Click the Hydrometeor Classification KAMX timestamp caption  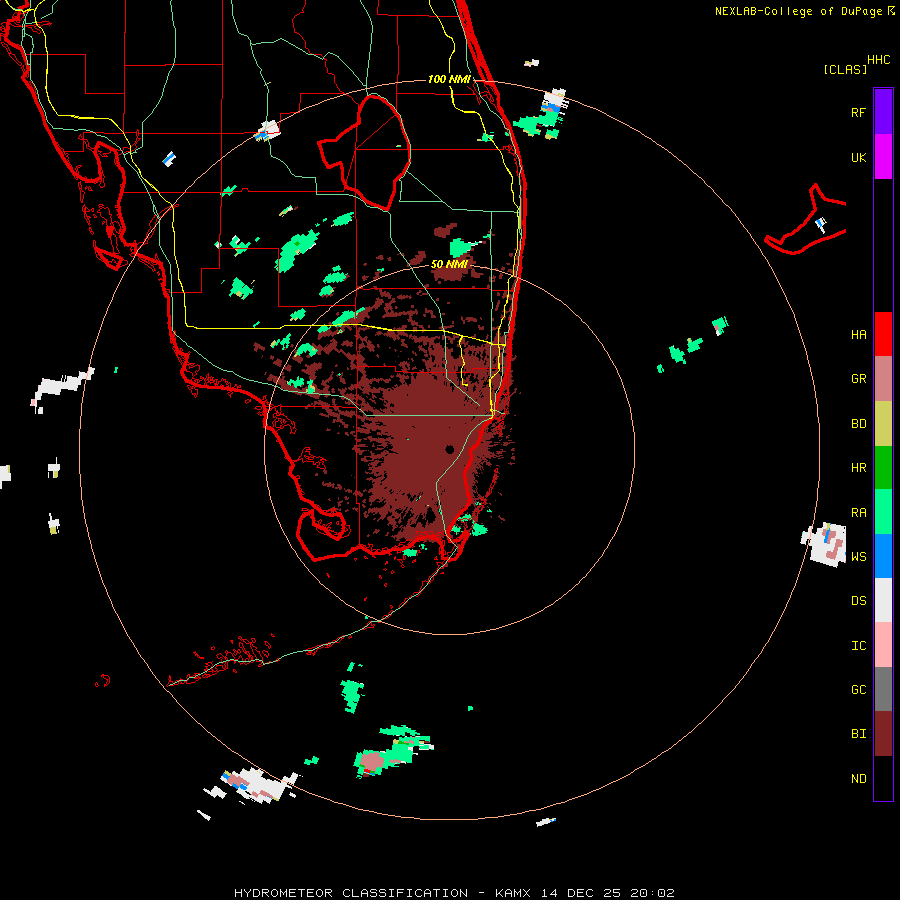454,893
